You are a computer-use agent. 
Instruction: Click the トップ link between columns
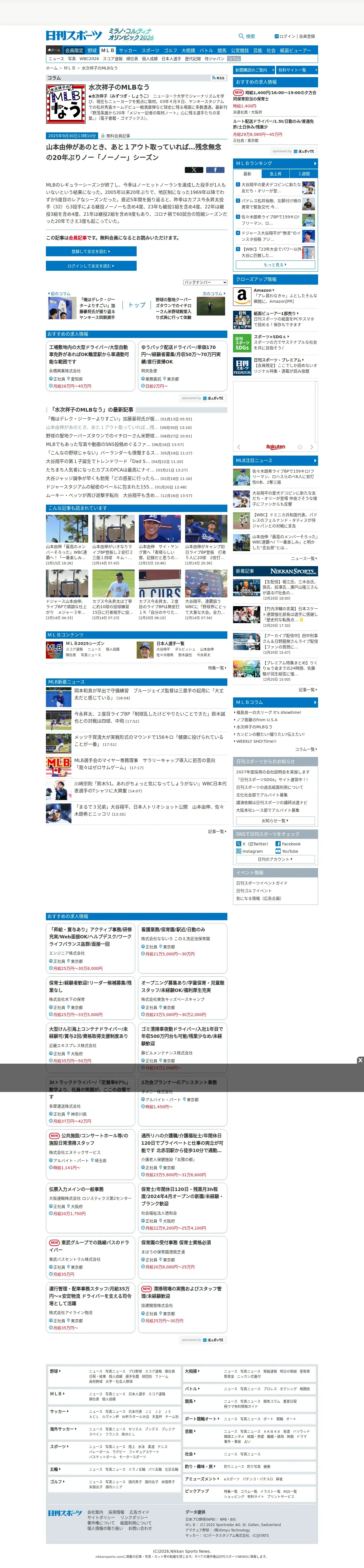[137, 305]
